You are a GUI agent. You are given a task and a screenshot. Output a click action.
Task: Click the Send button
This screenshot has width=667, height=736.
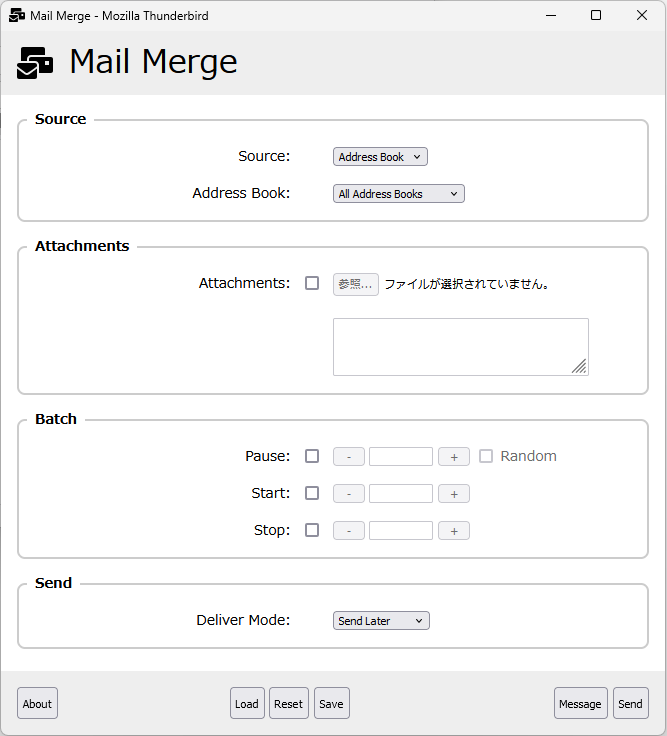630,703
